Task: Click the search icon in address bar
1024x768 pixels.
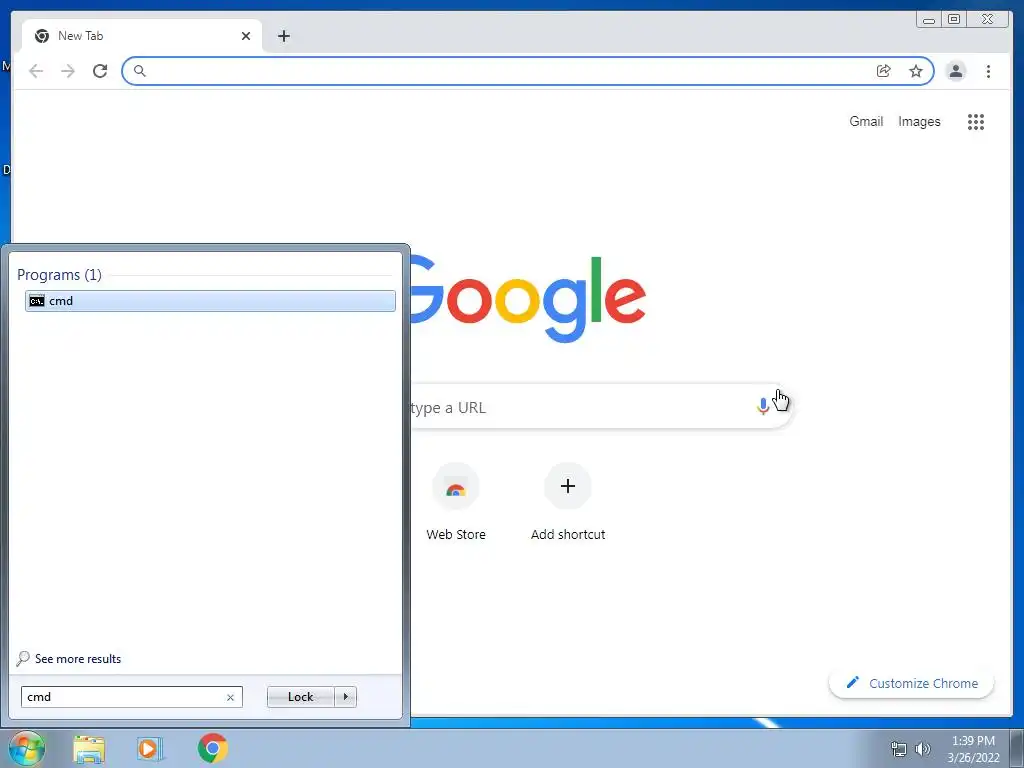Action: pos(140,71)
